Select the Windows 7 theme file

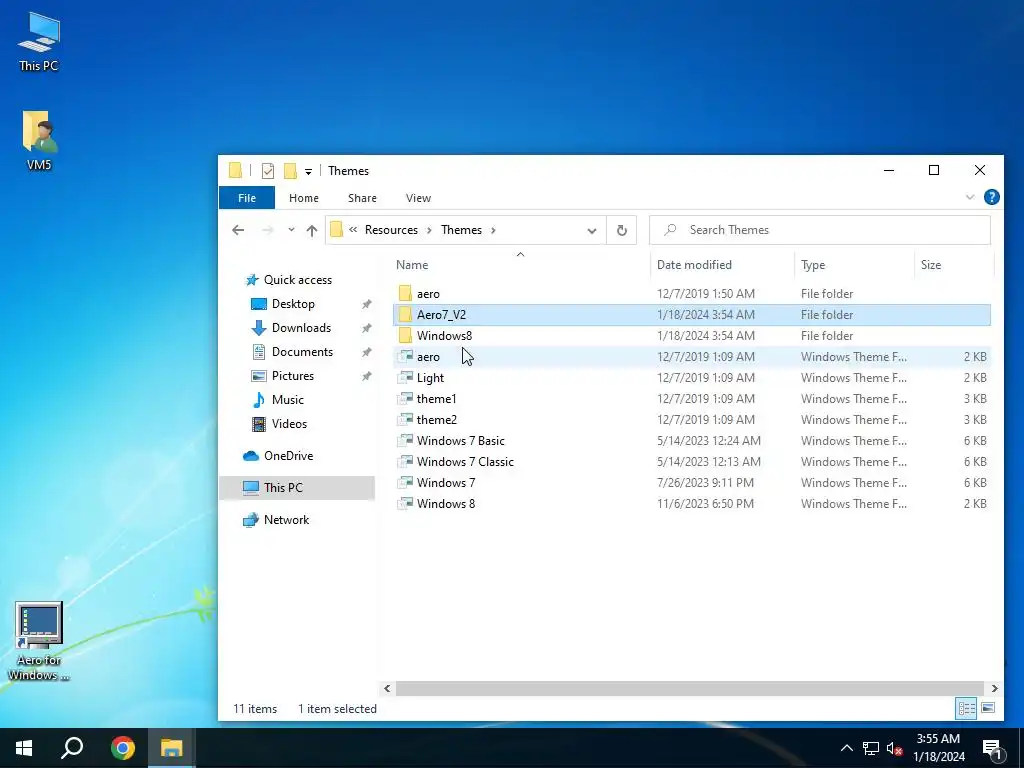(692, 483)
